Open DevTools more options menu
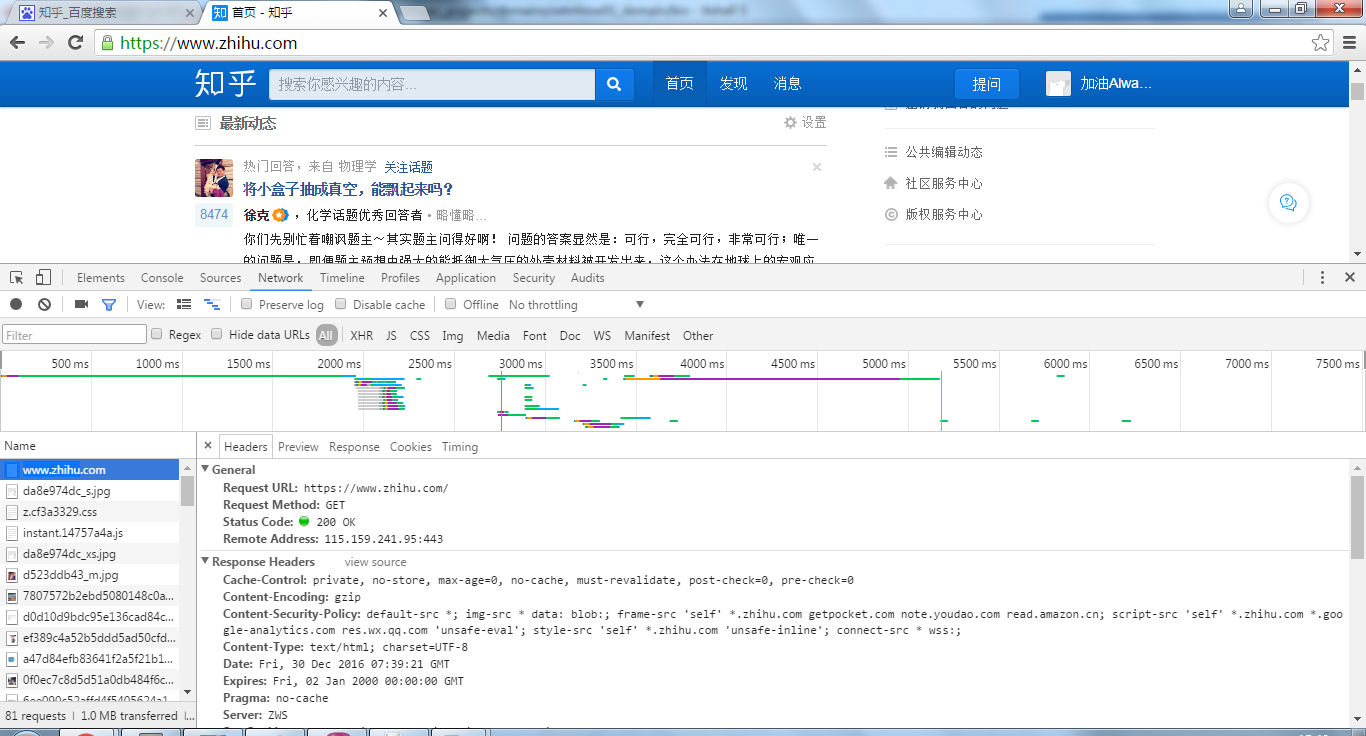Screen dimensions: 1366x736 pyautogui.click(x=1322, y=278)
